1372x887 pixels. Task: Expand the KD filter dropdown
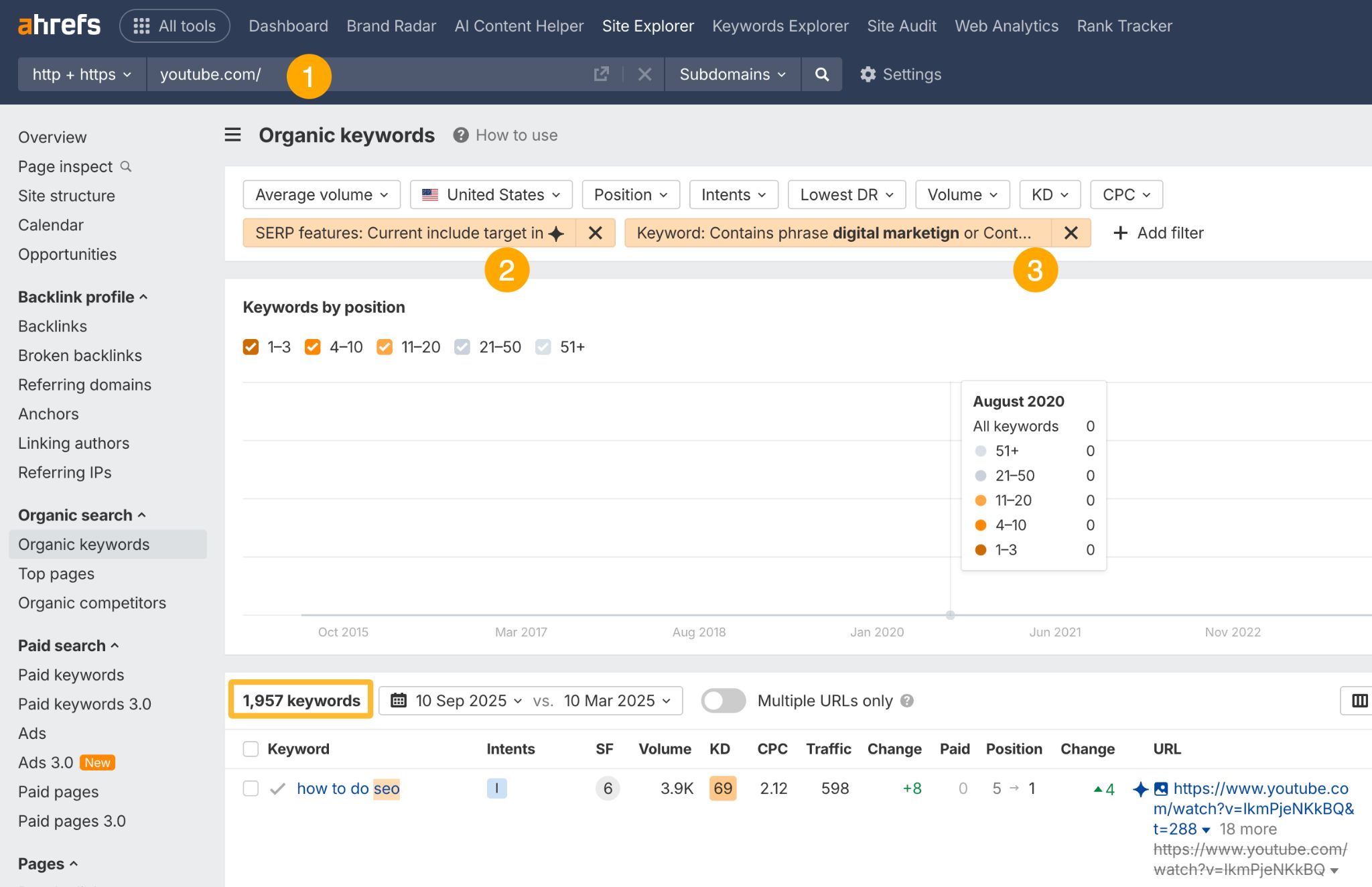pyautogui.click(x=1049, y=194)
